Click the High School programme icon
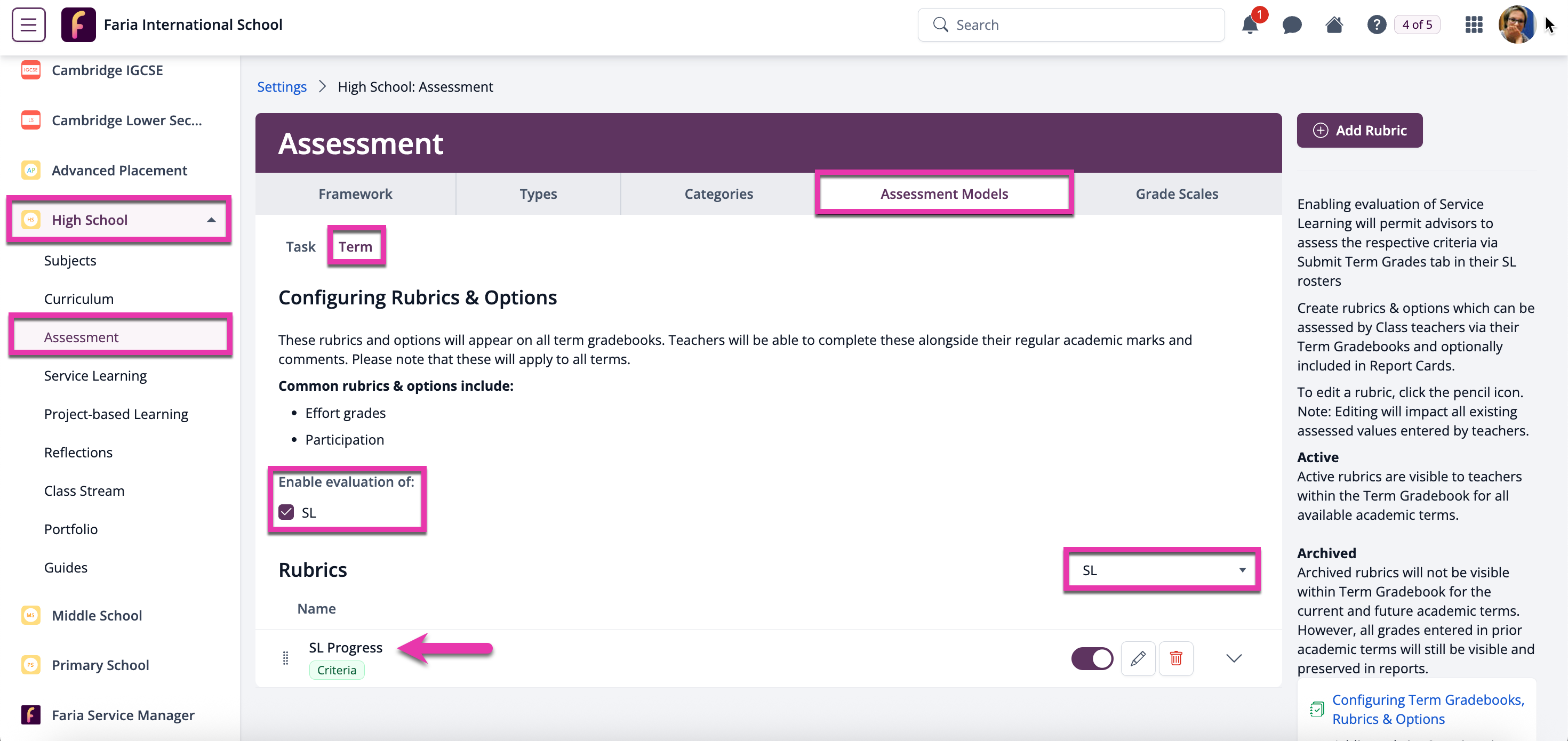The image size is (1568, 741). (x=30, y=220)
